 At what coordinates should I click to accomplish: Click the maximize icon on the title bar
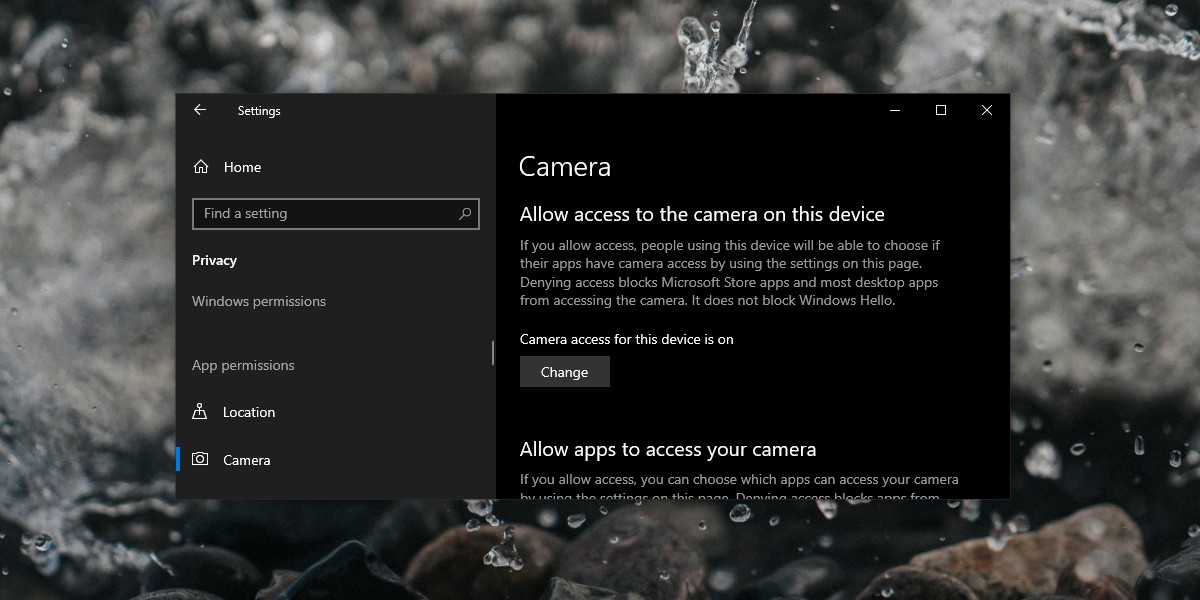[940, 110]
